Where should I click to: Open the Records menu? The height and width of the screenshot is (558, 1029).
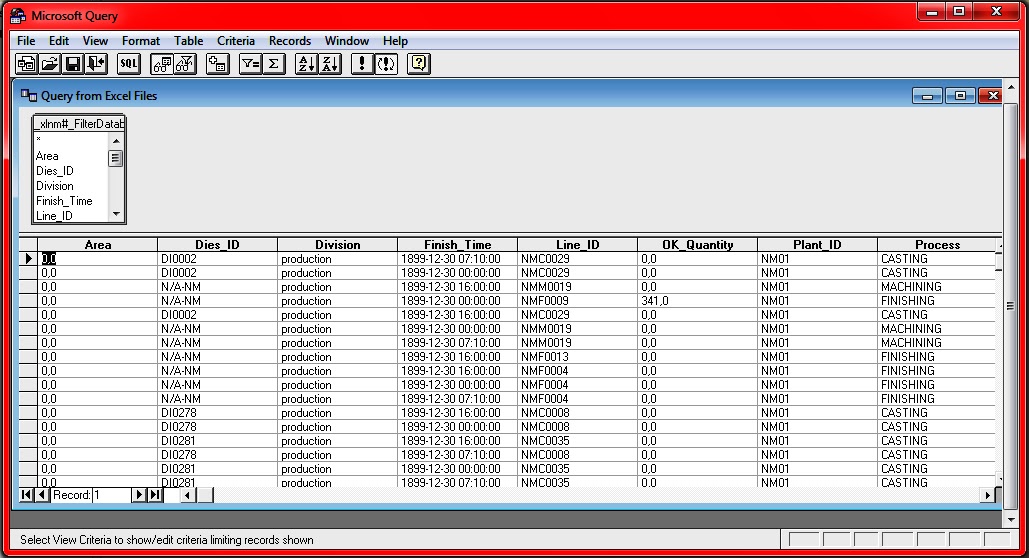(x=289, y=41)
